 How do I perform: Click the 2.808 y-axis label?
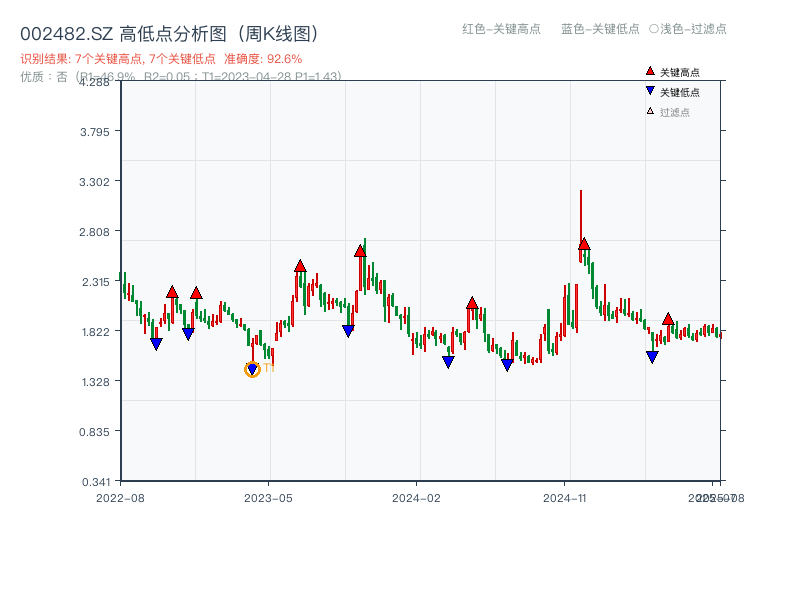click(94, 232)
